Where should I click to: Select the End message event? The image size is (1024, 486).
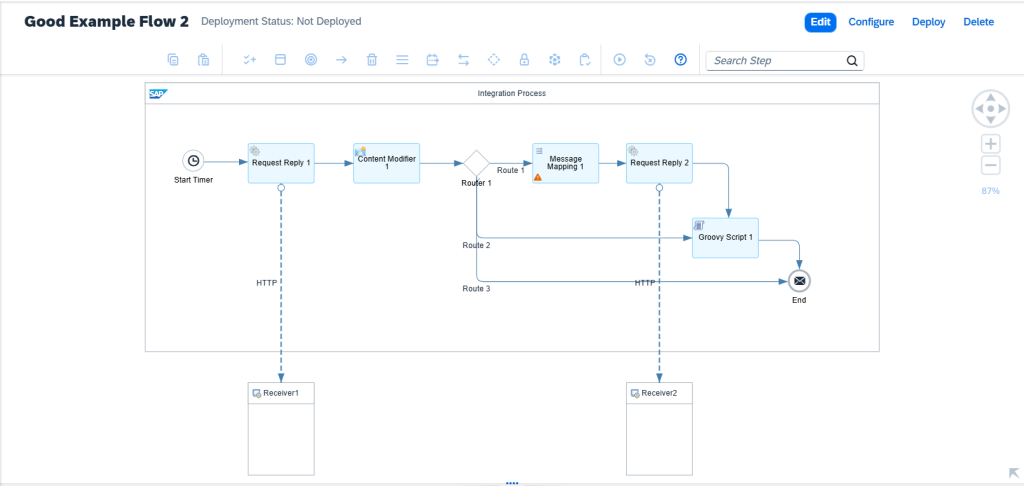(799, 281)
